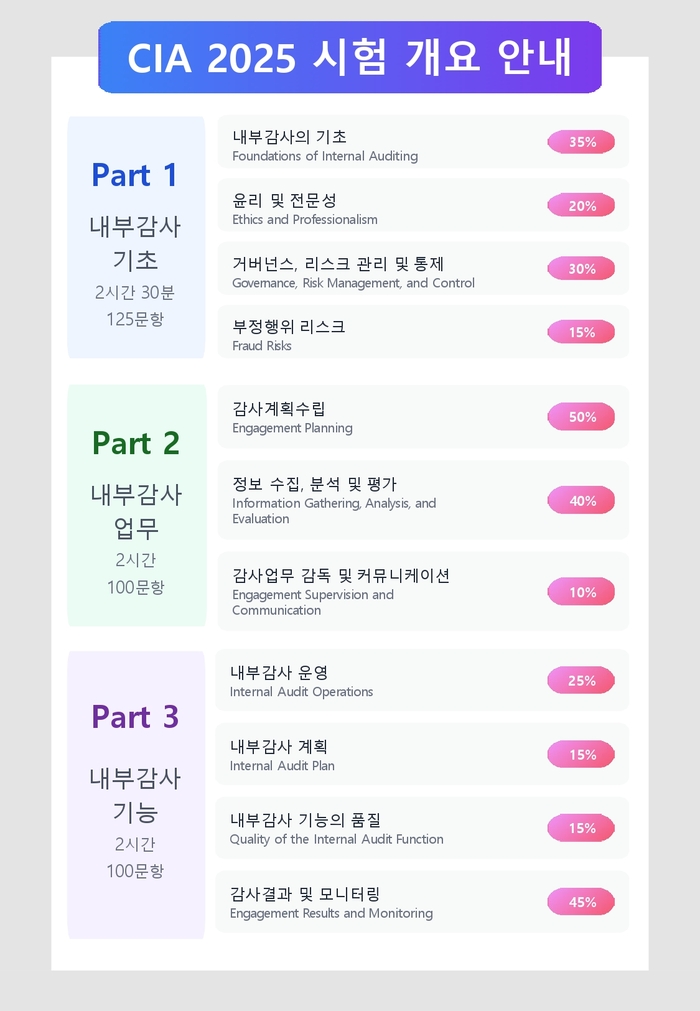Screen dimensions: 700x1011
Task: Open the Fraud Risks row
Action: click(x=423, y=332)
